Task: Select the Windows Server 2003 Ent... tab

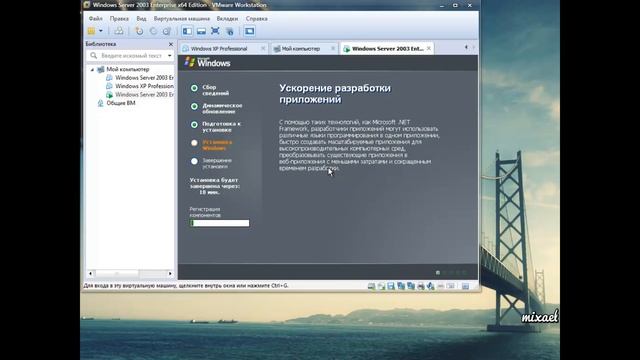Action: [x=387, y=49]
